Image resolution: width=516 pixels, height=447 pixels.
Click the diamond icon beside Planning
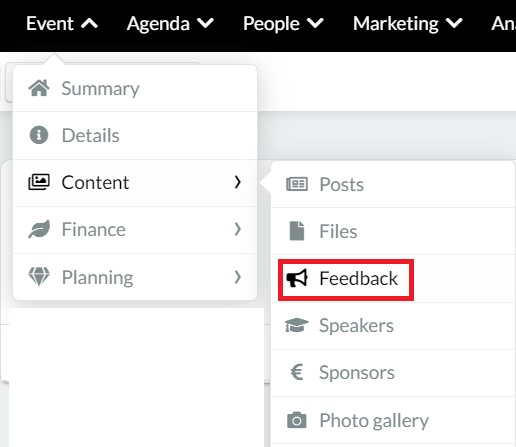39,276
